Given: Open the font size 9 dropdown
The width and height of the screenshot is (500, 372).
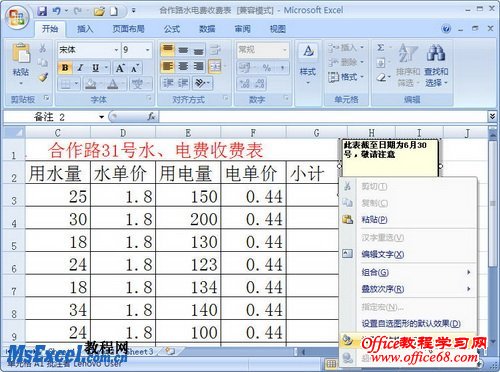Looking at the screenshot, I should (x=147, y=50).
